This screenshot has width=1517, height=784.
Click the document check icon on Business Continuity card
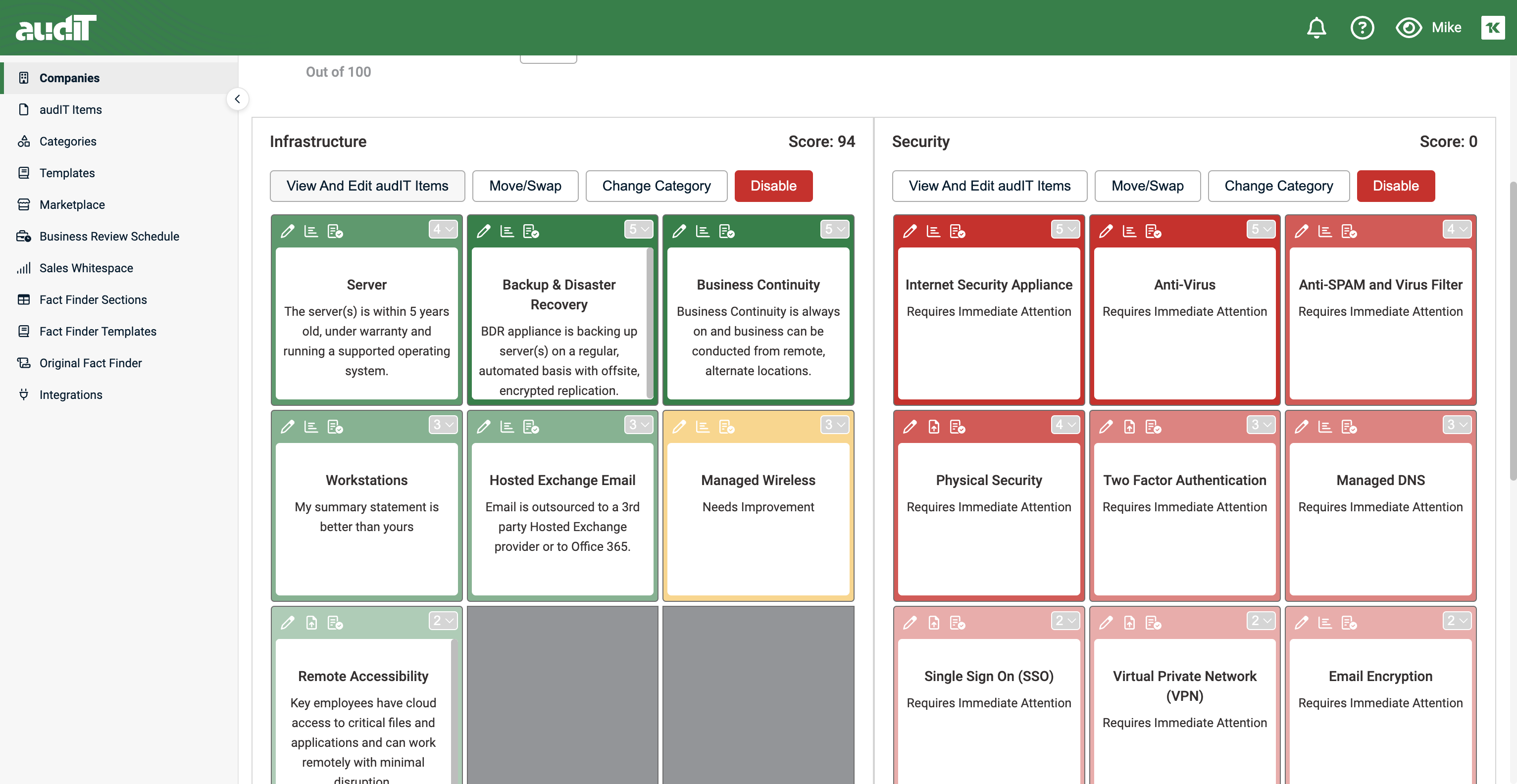pyautogui.click(x=727, y=231)
